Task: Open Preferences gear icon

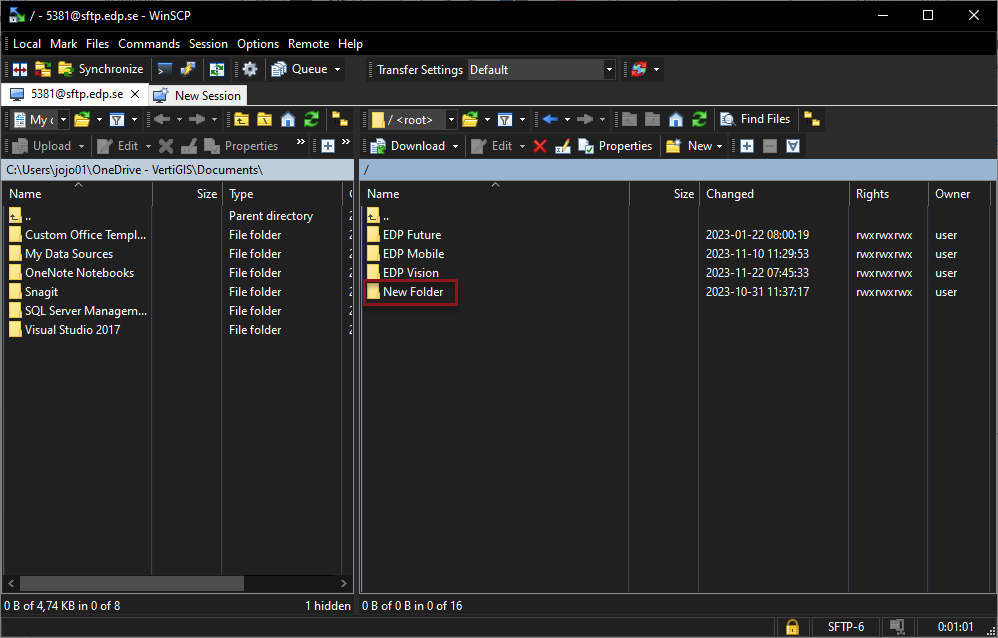Action: tap(250, 69)
